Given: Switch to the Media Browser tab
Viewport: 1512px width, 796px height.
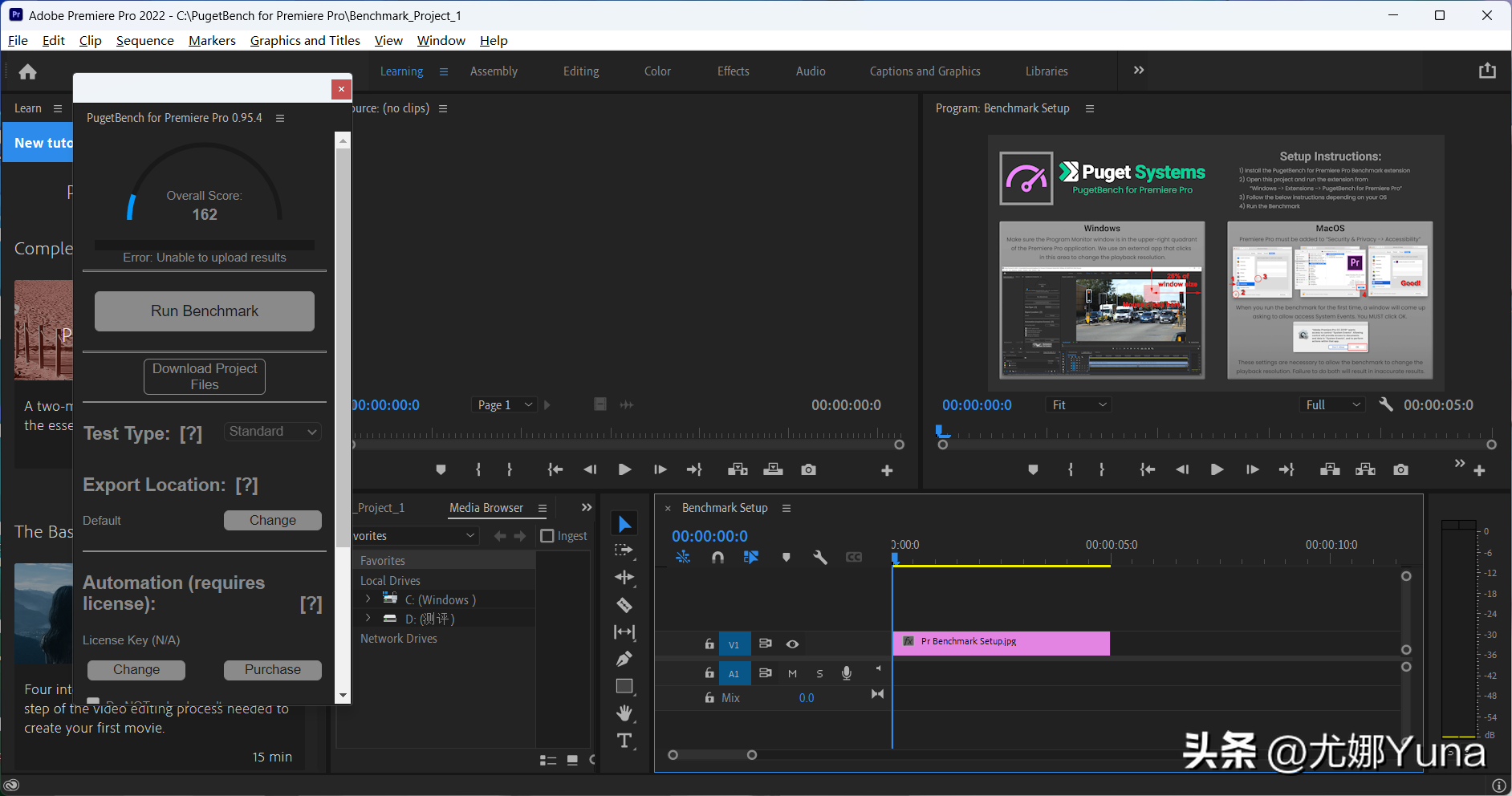Looking at the screenshot, I should click(x=486, y=508).
